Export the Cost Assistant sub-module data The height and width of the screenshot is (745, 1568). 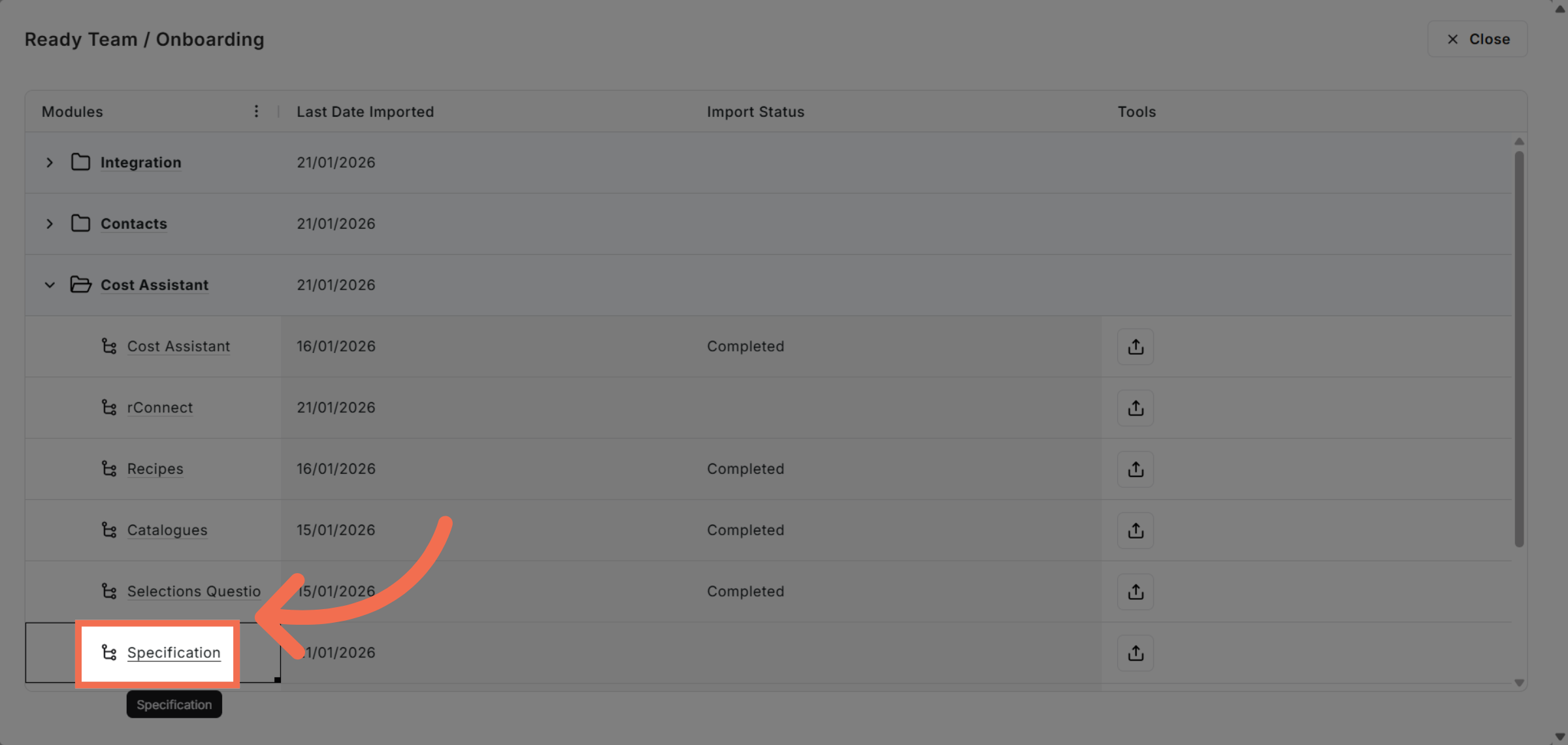(1135, 346)
